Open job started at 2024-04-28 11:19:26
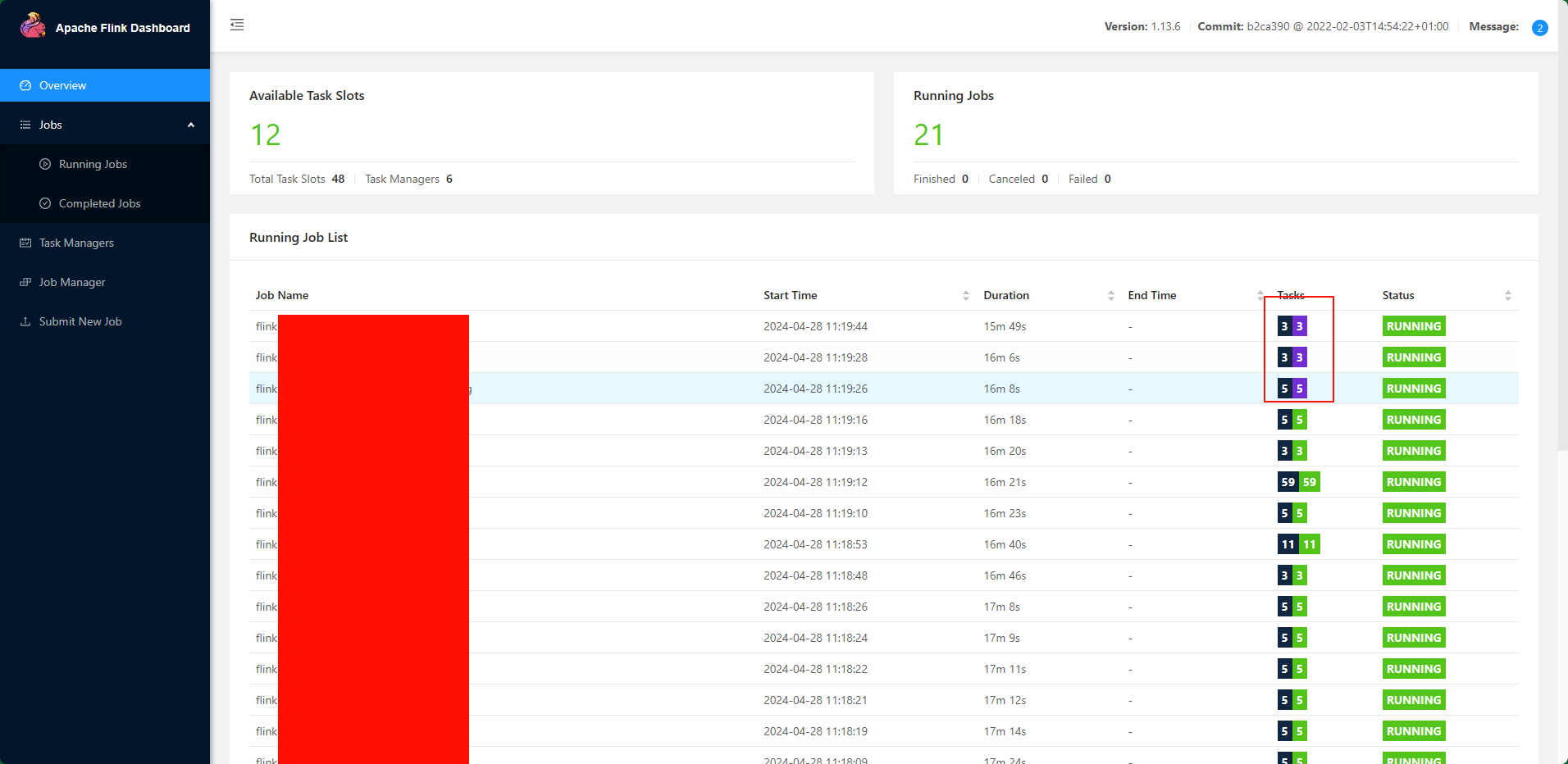Screen dimensions: 1568x764 tap(884, 389)
